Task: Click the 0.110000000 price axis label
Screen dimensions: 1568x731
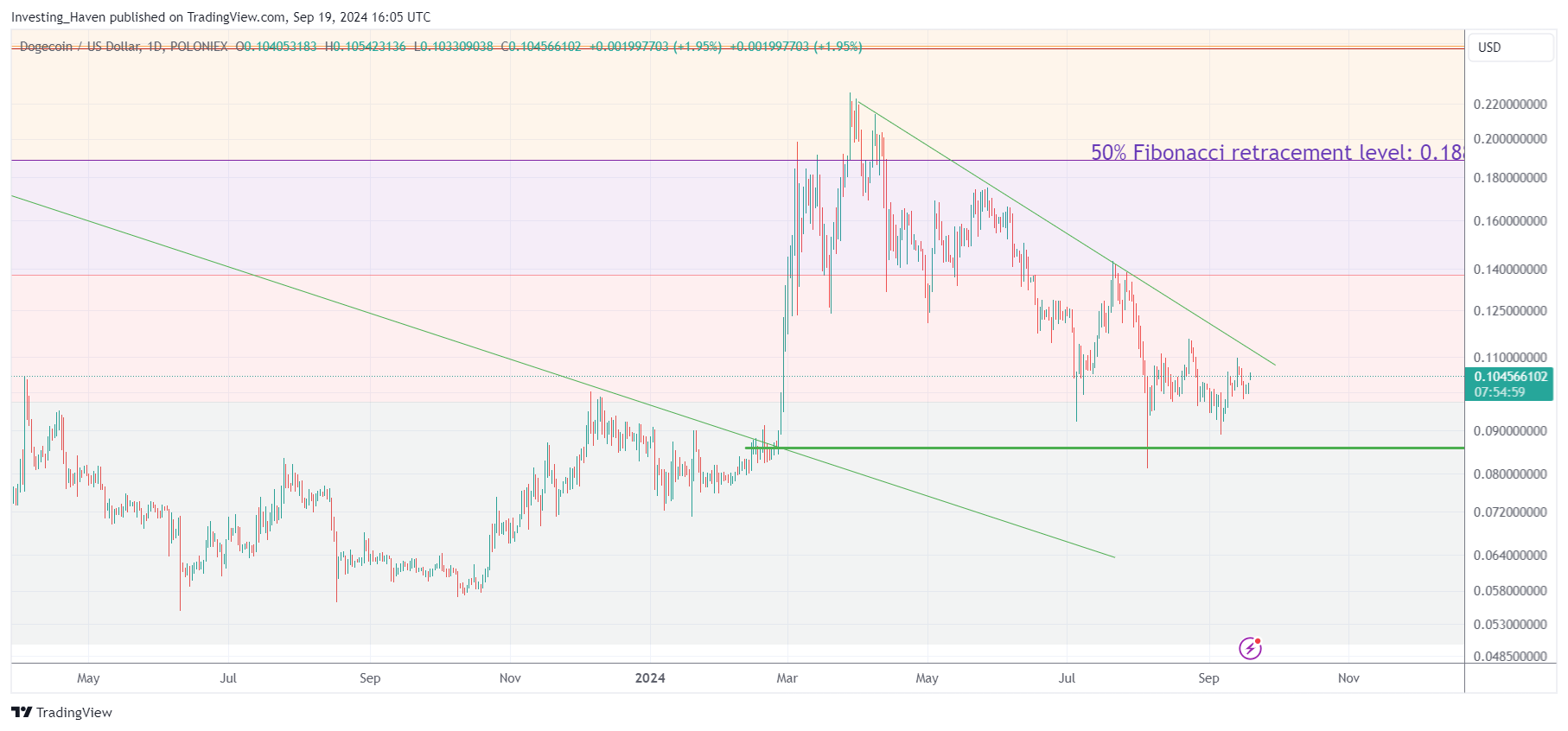Action: (x=1510, y=358)
